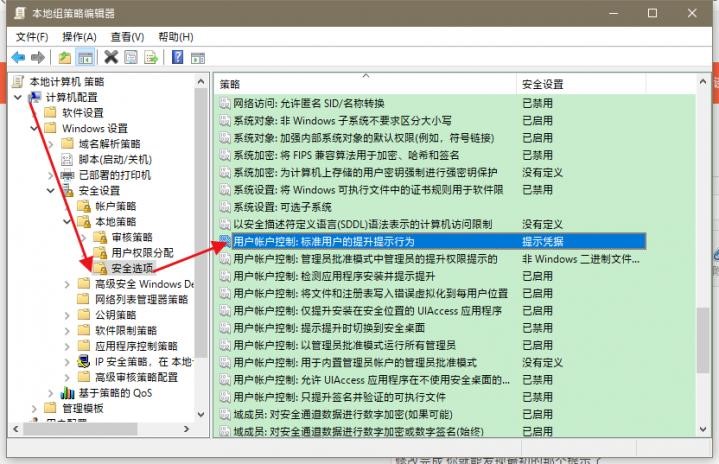Collapse the 计算机配置 tree node
The image size is (719, 464).
[18, 97]
